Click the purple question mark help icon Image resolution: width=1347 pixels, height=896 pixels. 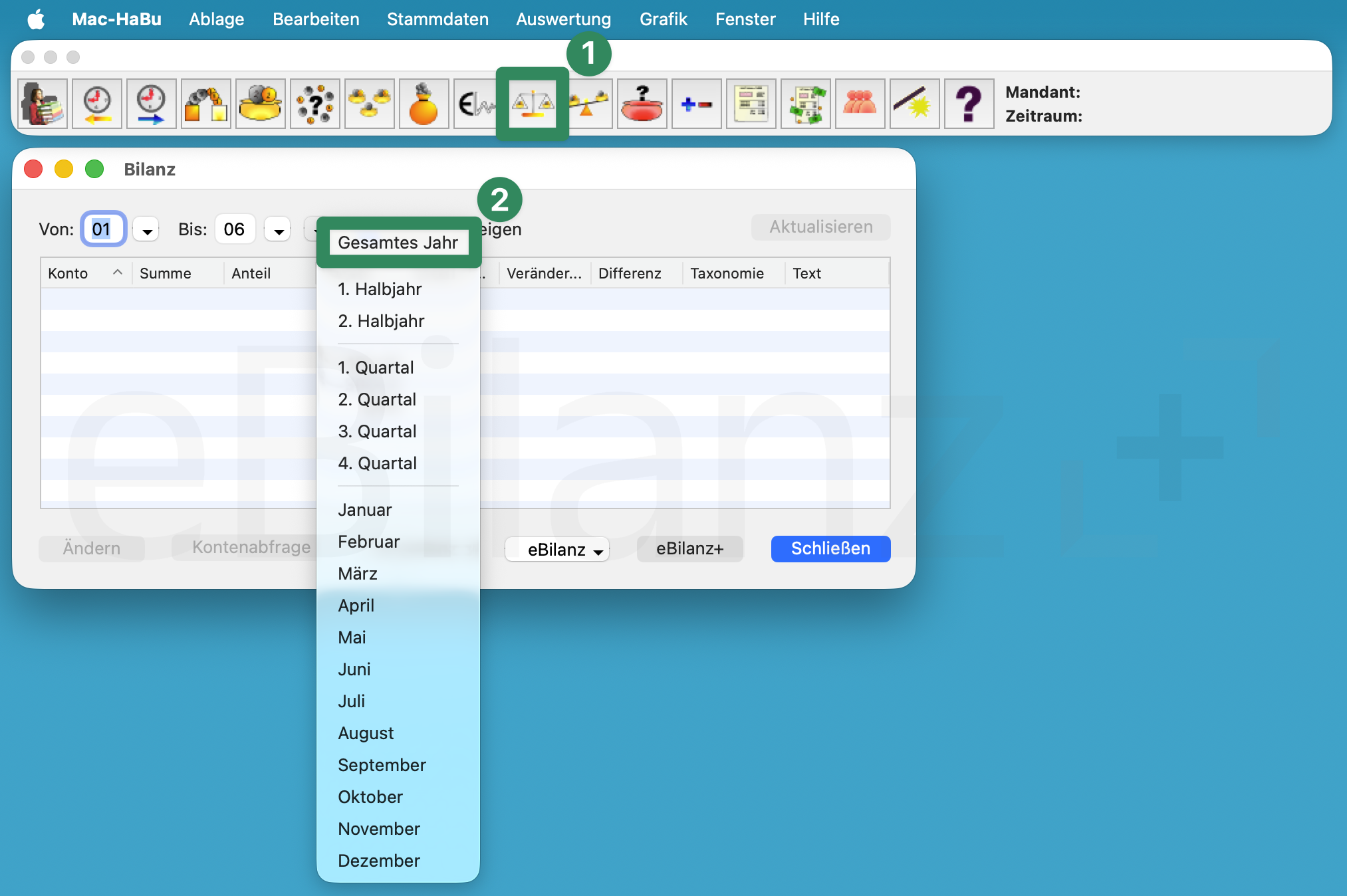point(969,104)
